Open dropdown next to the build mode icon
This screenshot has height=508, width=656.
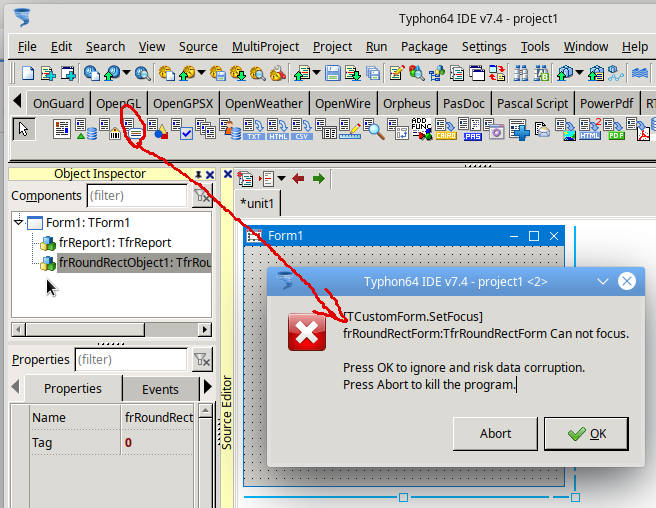579,73
